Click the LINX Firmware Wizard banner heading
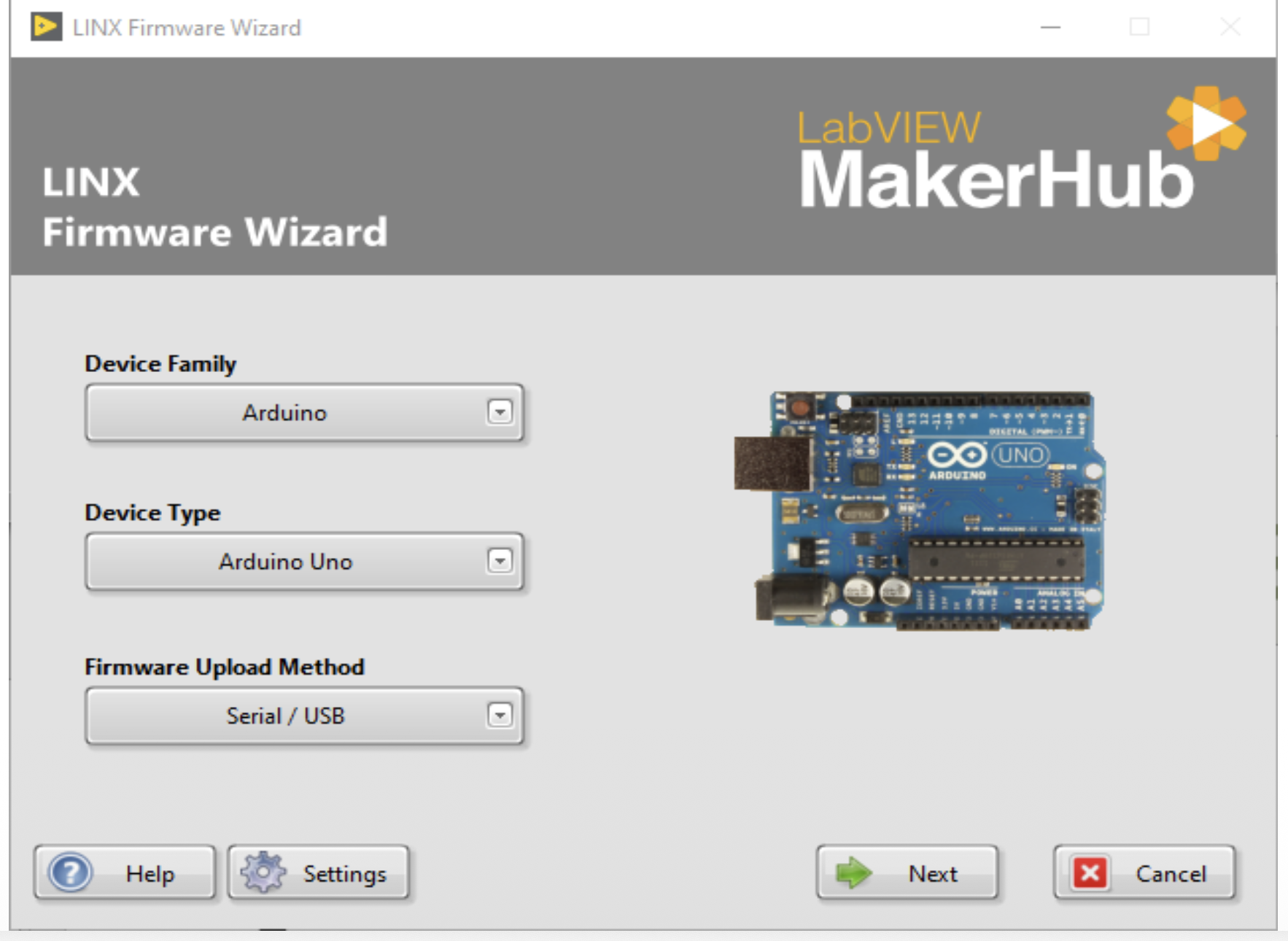This screenshot has height=941, width=1288. pyautogui.click(x=214, y=207)
